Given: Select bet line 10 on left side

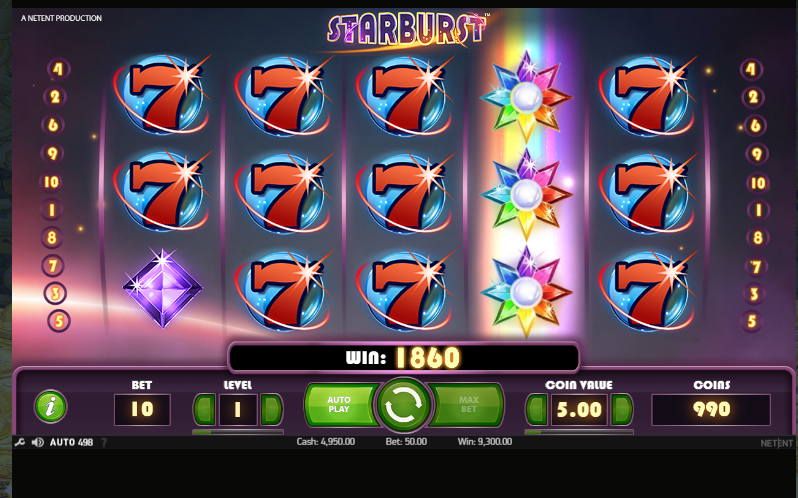Looking at the screenshot, I should [51, 182].
